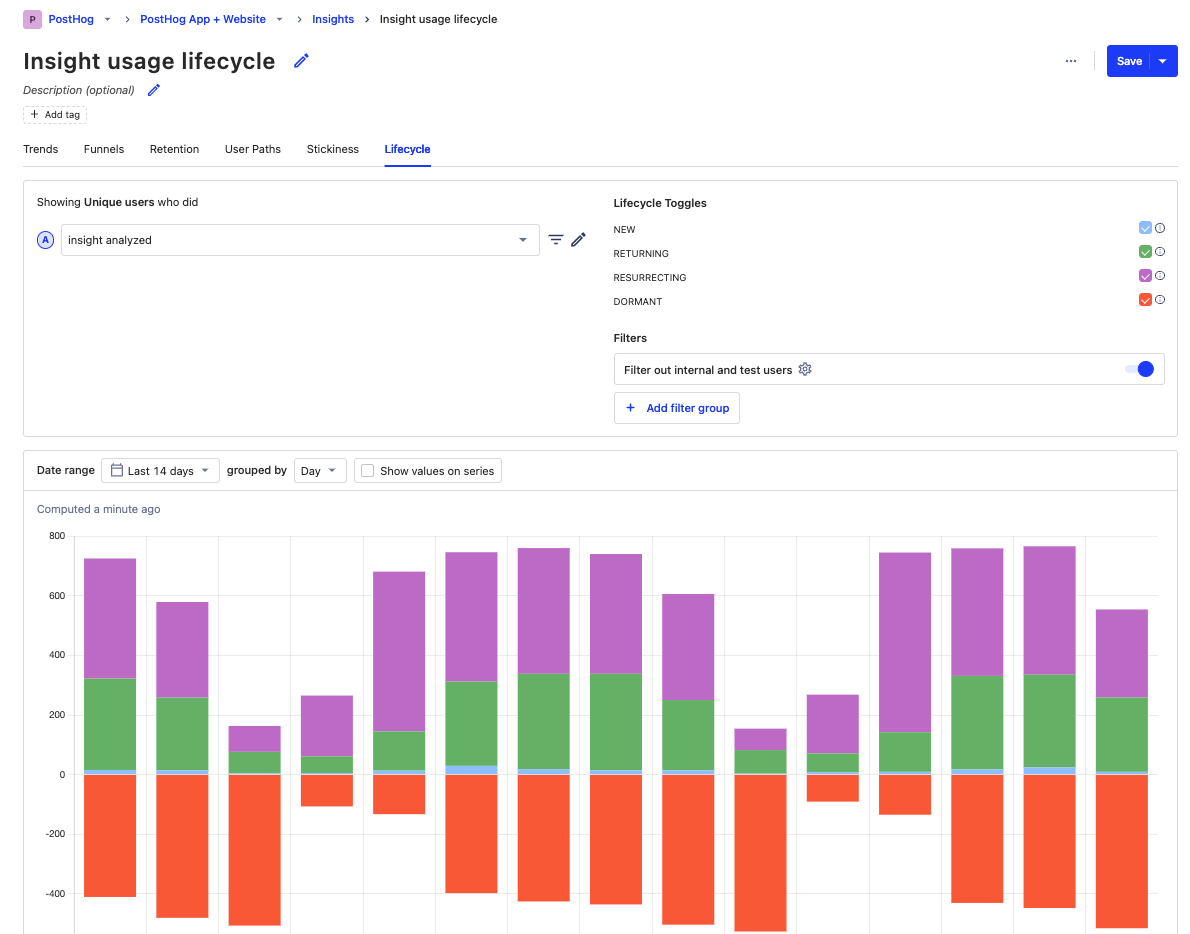Click the info icon next to NEW toggle
The image size is (1190, 934).
tap(1160, 228)
